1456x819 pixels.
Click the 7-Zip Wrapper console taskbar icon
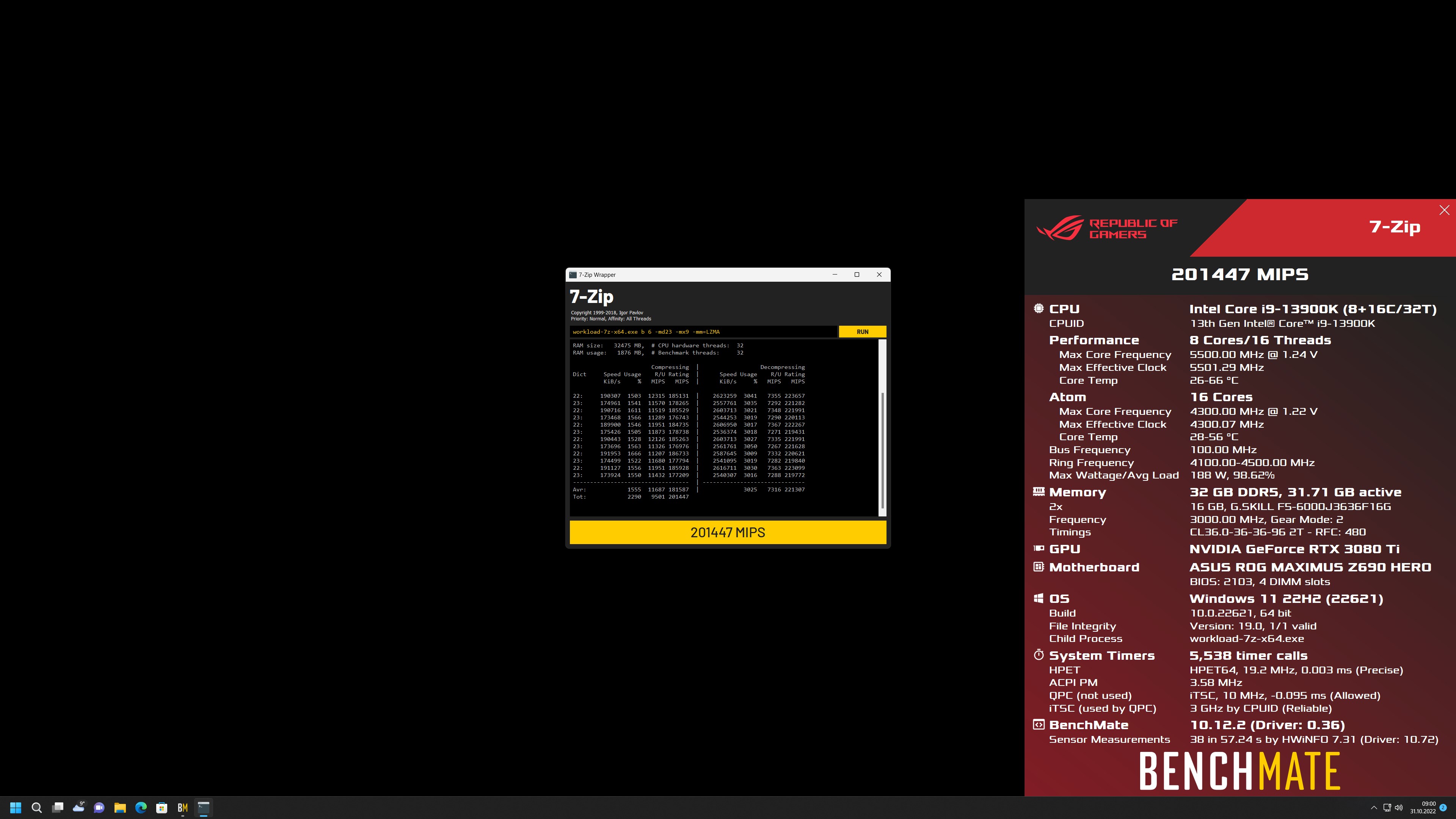204,807
